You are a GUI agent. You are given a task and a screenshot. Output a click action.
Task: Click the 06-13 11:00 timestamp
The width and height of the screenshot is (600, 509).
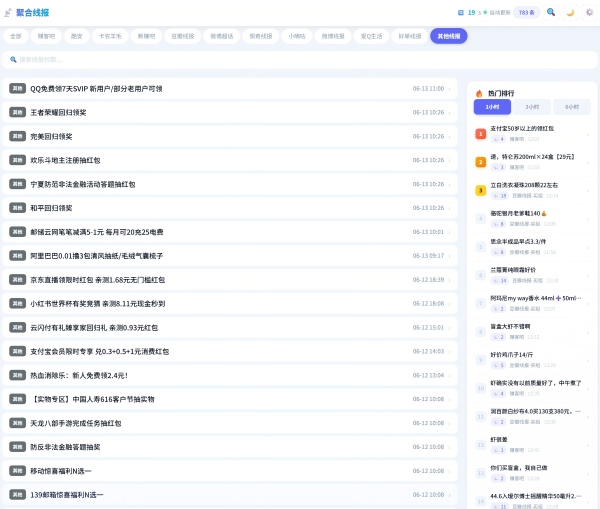428,89
